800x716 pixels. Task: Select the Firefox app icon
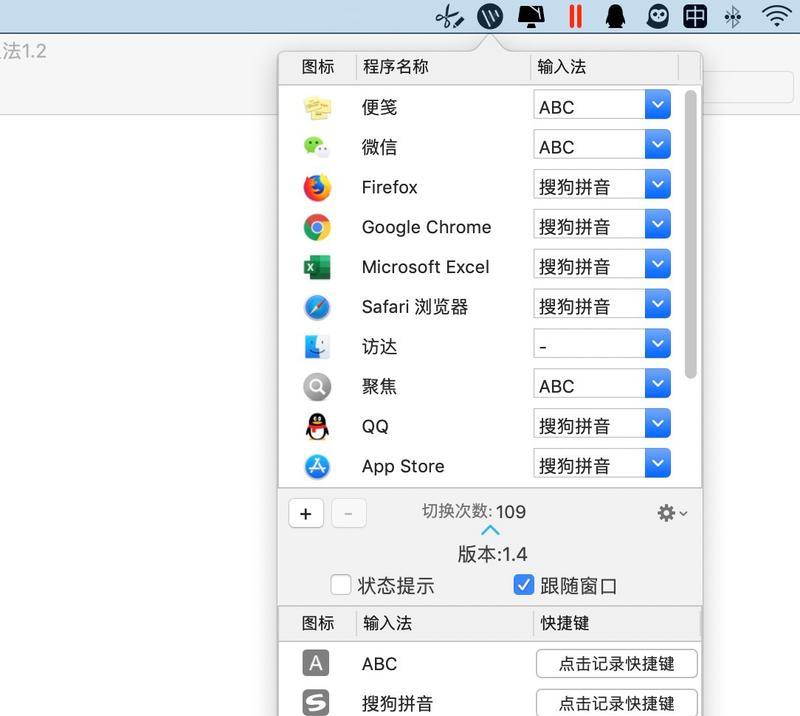coord(317,187)
